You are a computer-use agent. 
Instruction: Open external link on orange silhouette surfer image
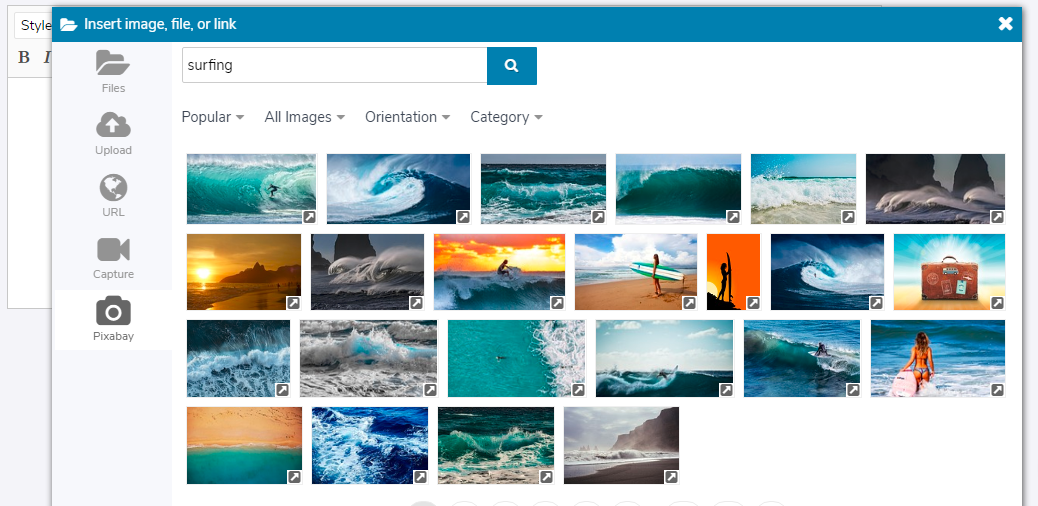[x=753, y=303]
